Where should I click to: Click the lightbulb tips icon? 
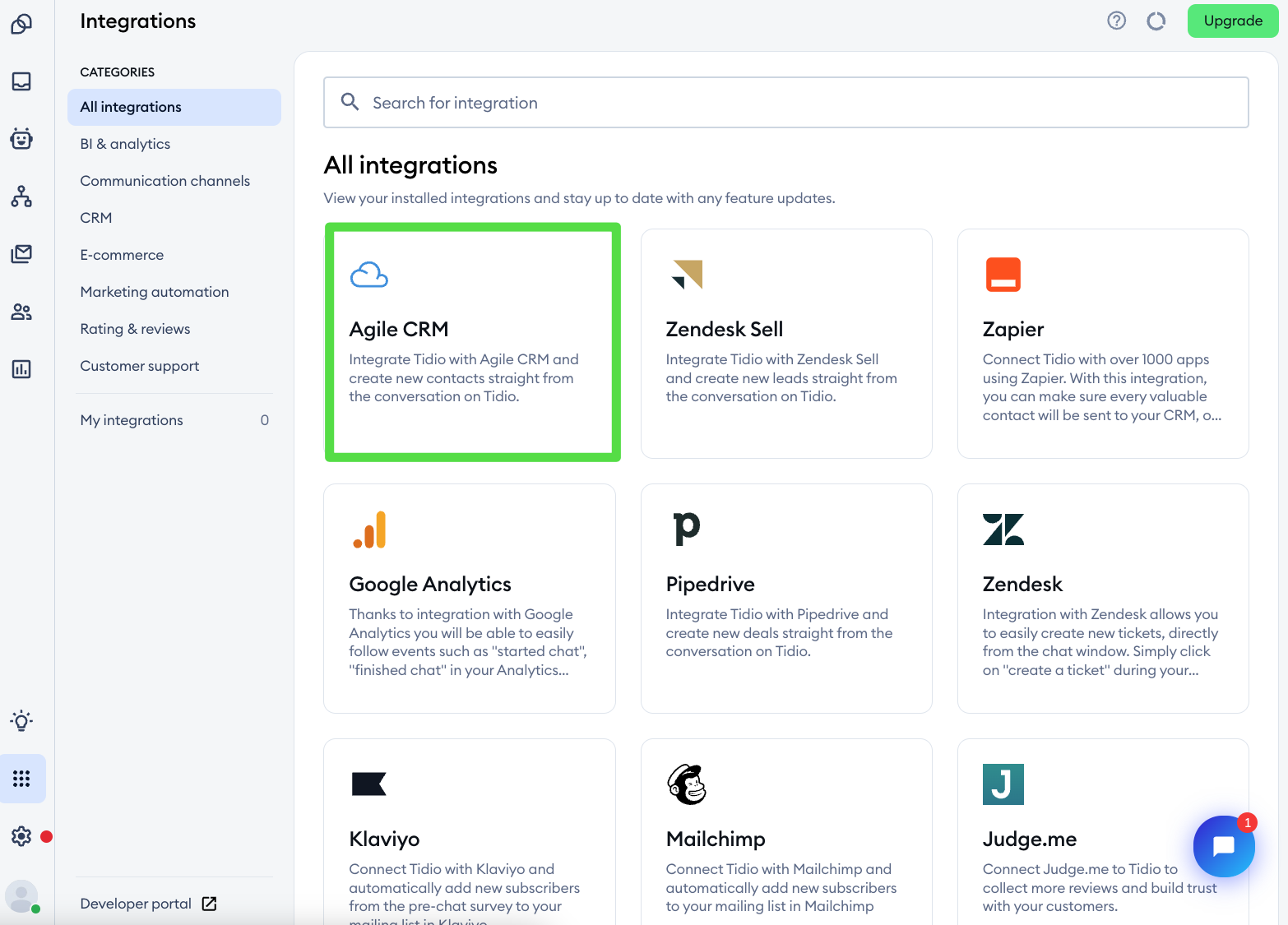coord(21,721)
